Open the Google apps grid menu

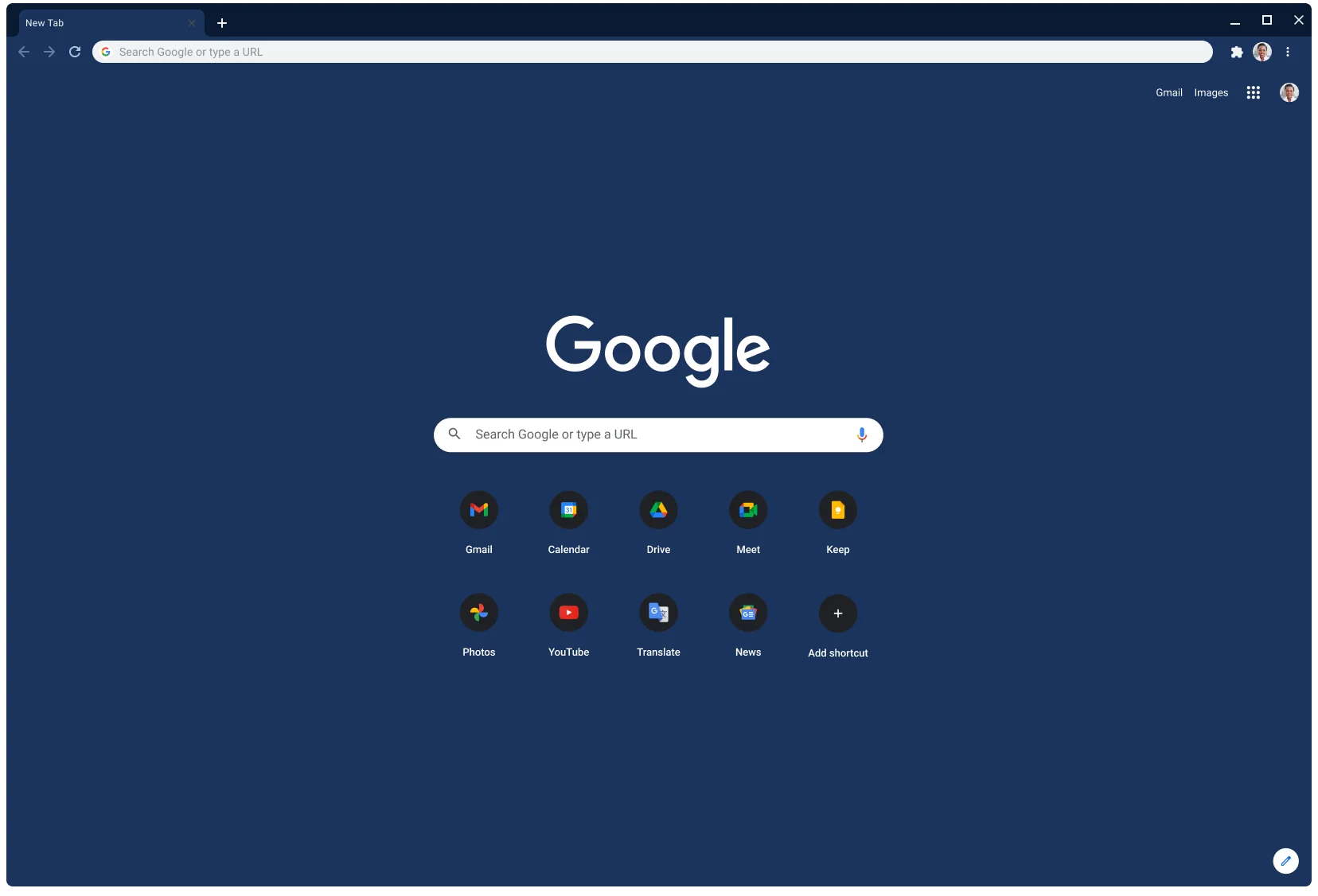[x=1253, y=92]
